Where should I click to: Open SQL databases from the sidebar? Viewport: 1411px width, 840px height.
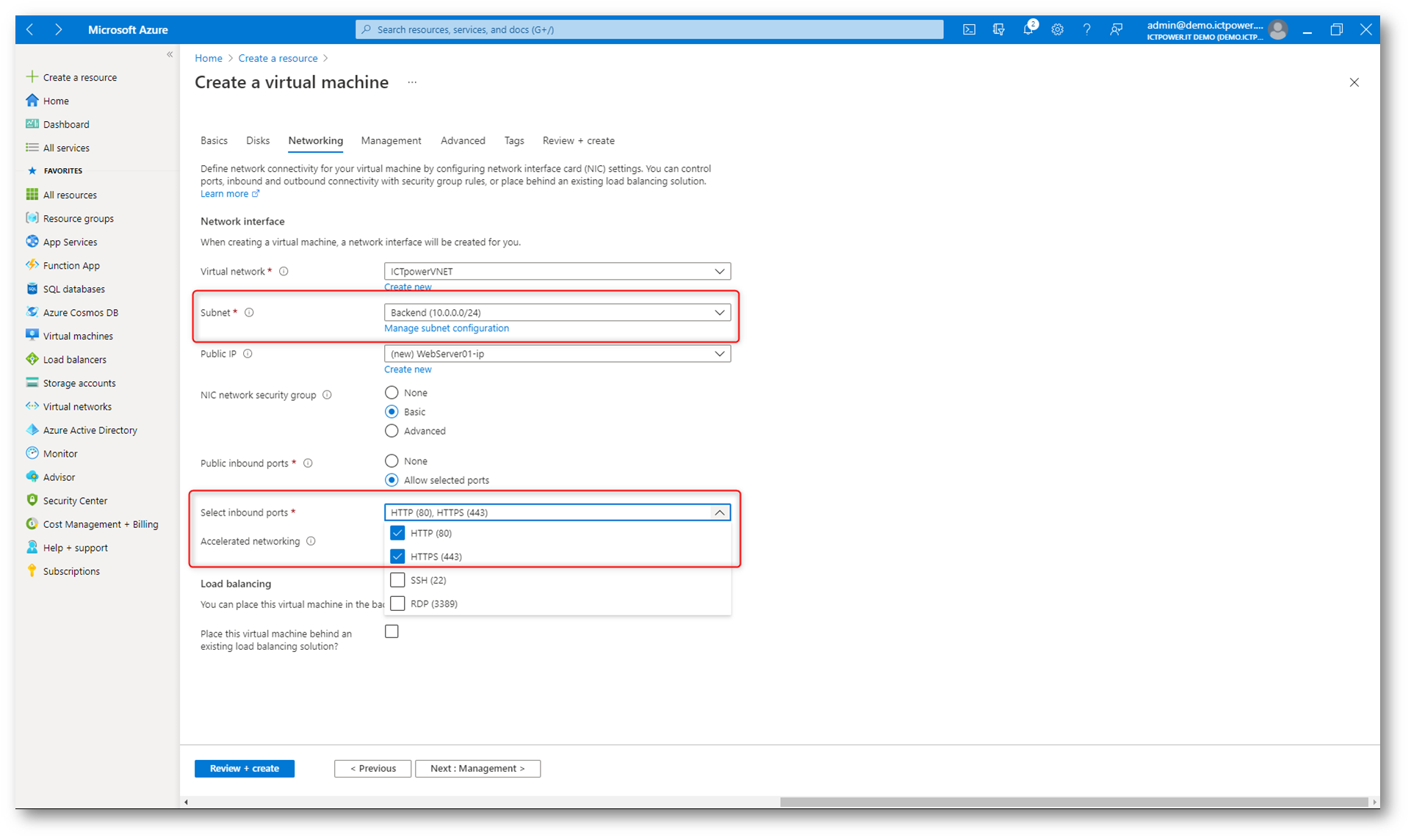[x=73, y=289]
